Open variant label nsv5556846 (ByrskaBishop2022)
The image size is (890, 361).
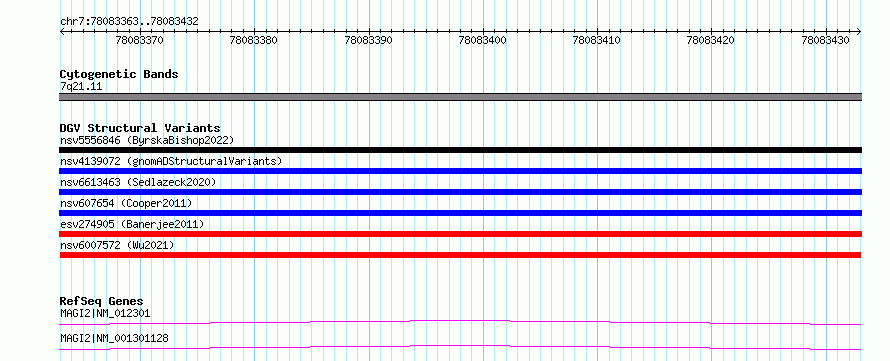(147, 140)
